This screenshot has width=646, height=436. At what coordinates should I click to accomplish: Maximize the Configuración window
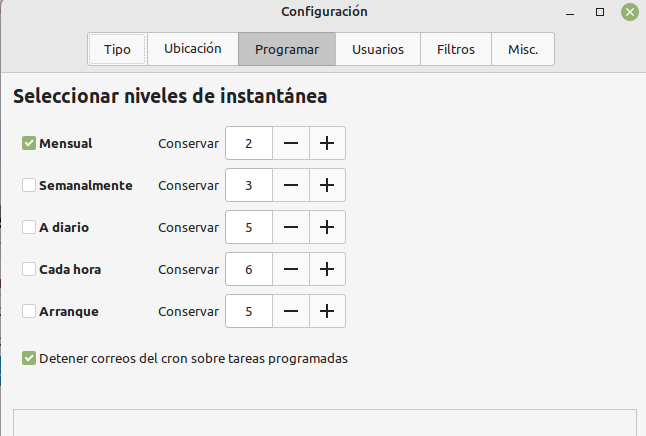pos(600,12)
